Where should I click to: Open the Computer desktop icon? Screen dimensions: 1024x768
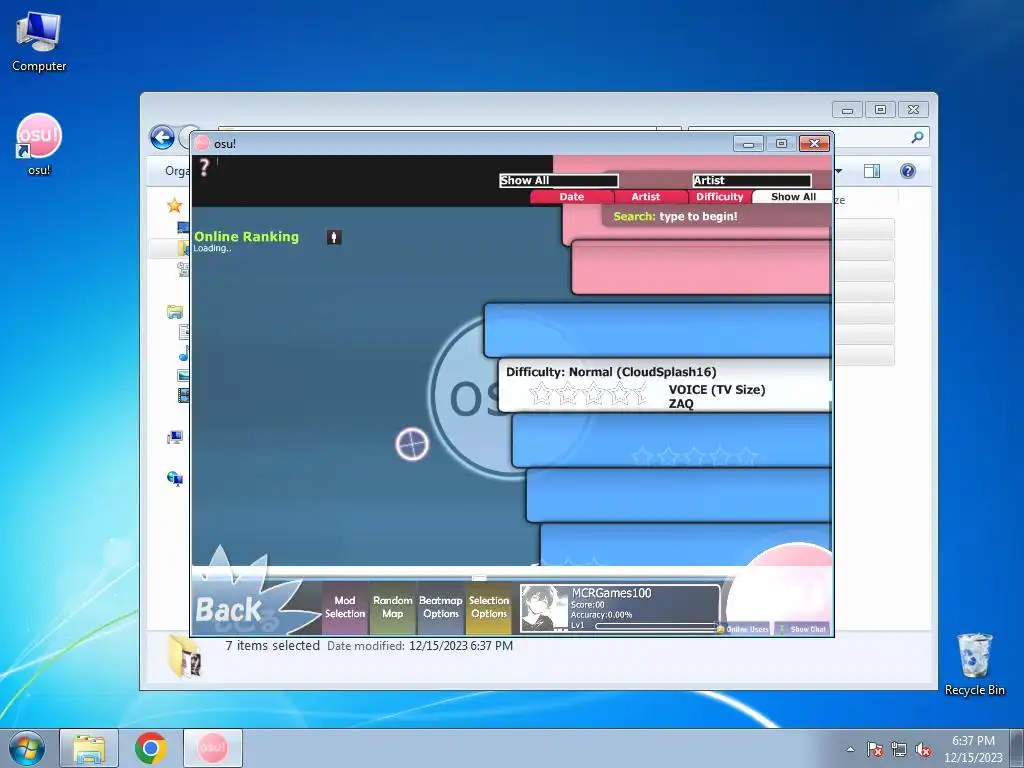(x=39, y=42)
